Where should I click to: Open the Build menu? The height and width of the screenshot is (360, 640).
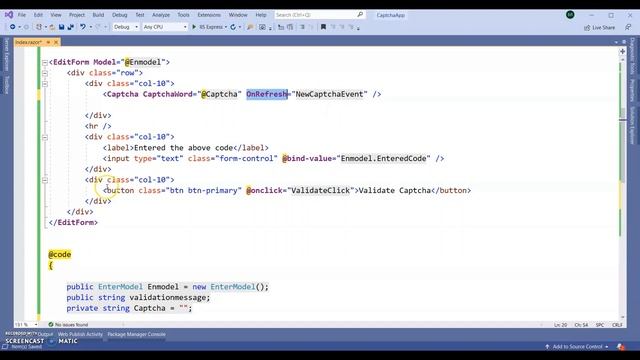click(x=98, y=15)
